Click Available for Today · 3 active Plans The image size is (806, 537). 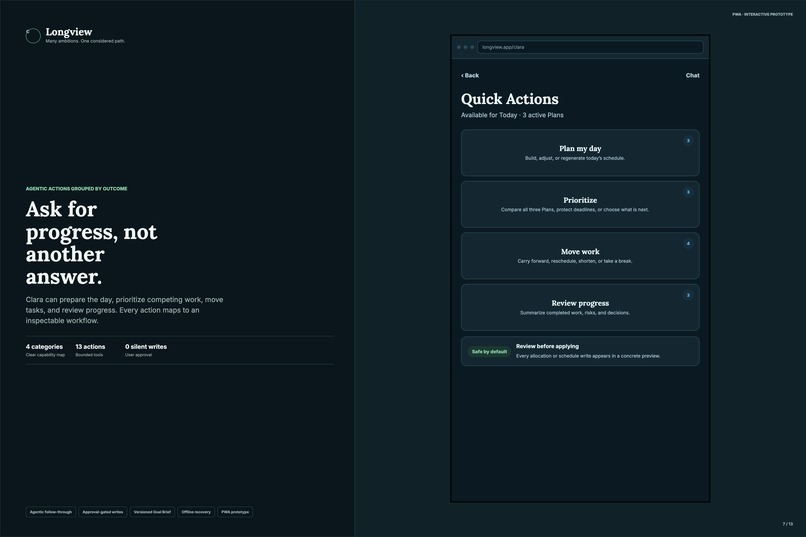pos(512,115)
